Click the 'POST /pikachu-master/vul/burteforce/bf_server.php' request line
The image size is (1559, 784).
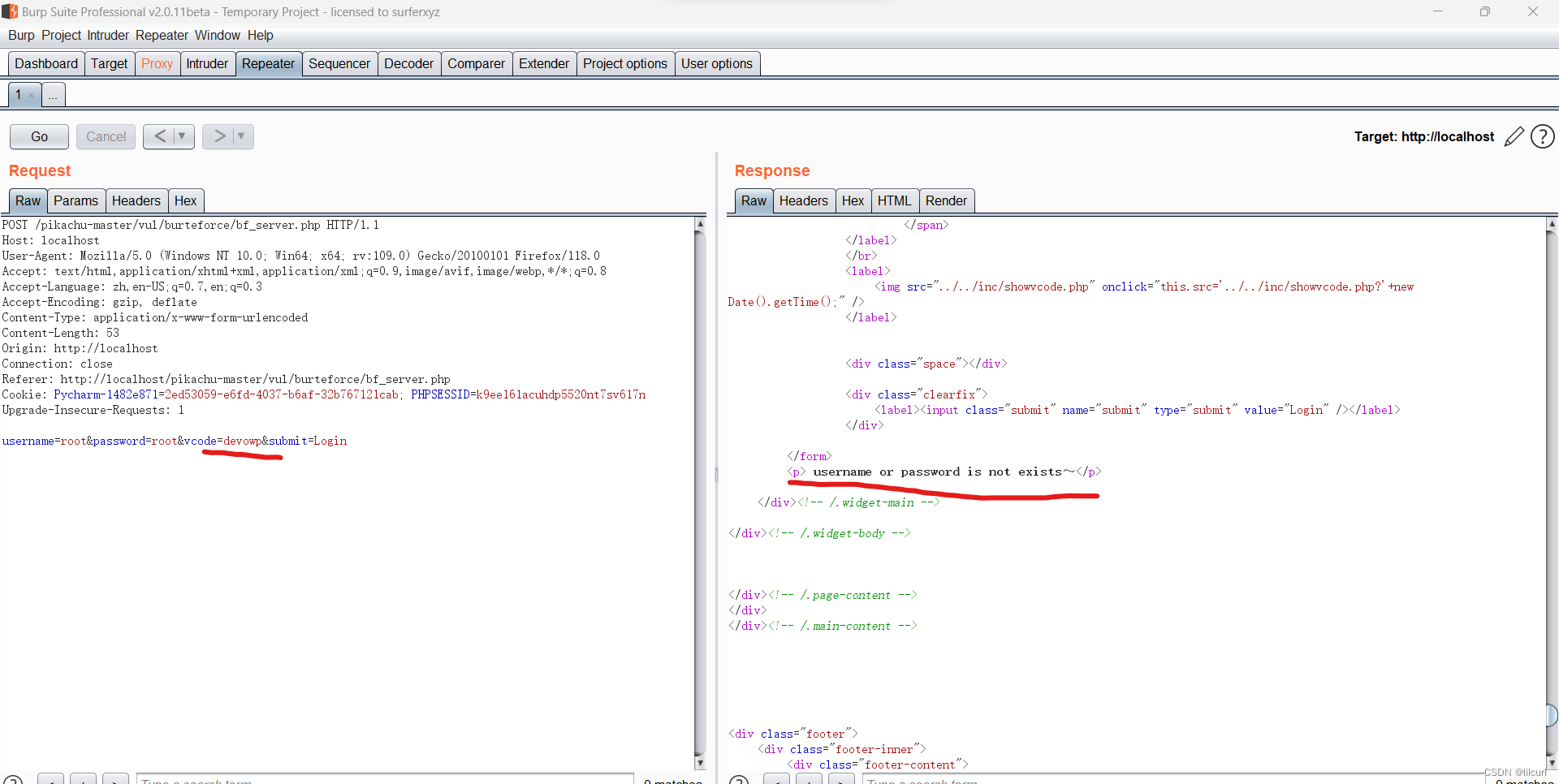190,225
